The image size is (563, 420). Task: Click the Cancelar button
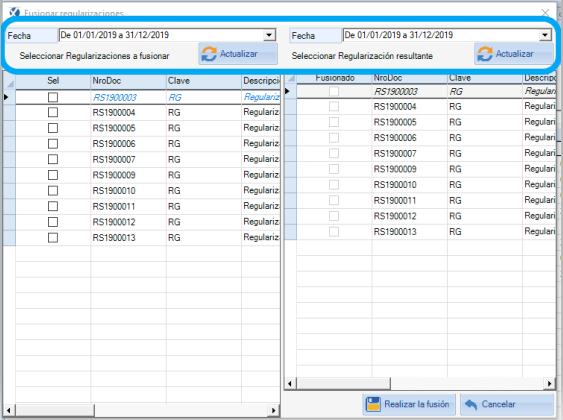507,404
